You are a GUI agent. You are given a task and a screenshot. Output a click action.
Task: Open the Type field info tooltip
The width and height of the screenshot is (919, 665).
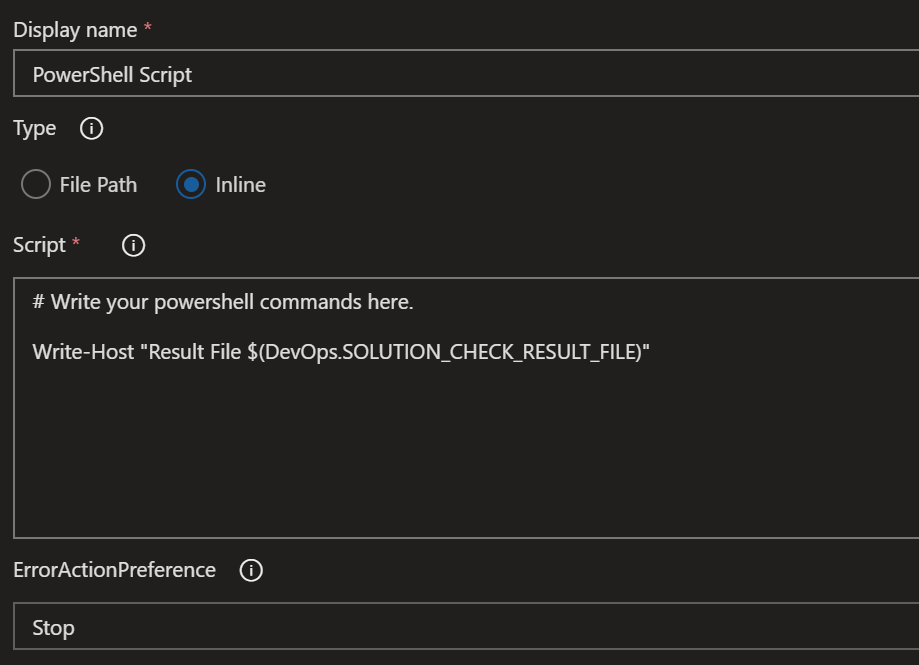click(90, 128)
